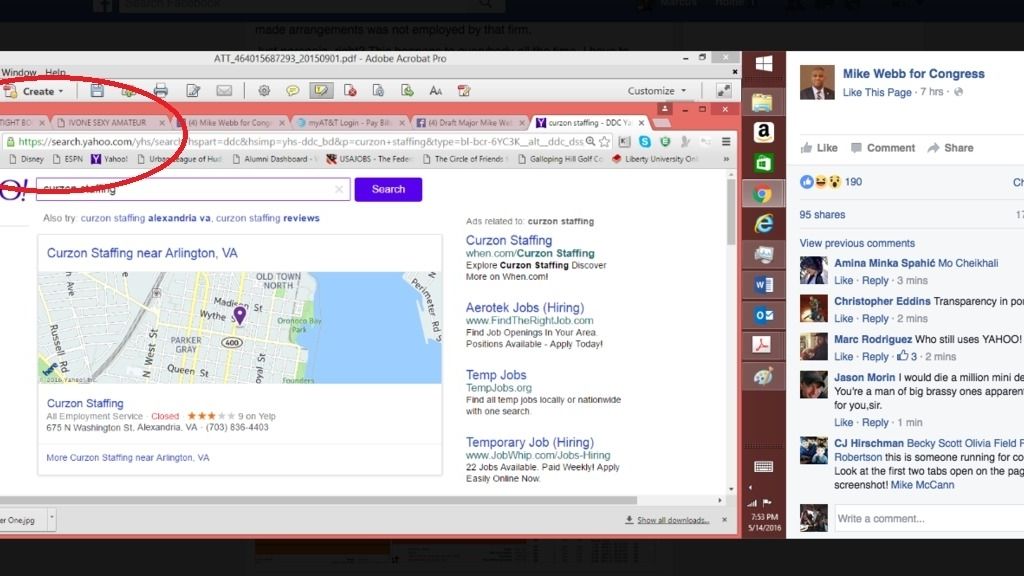Open the Window menu in Acrobat

(19, 72)
